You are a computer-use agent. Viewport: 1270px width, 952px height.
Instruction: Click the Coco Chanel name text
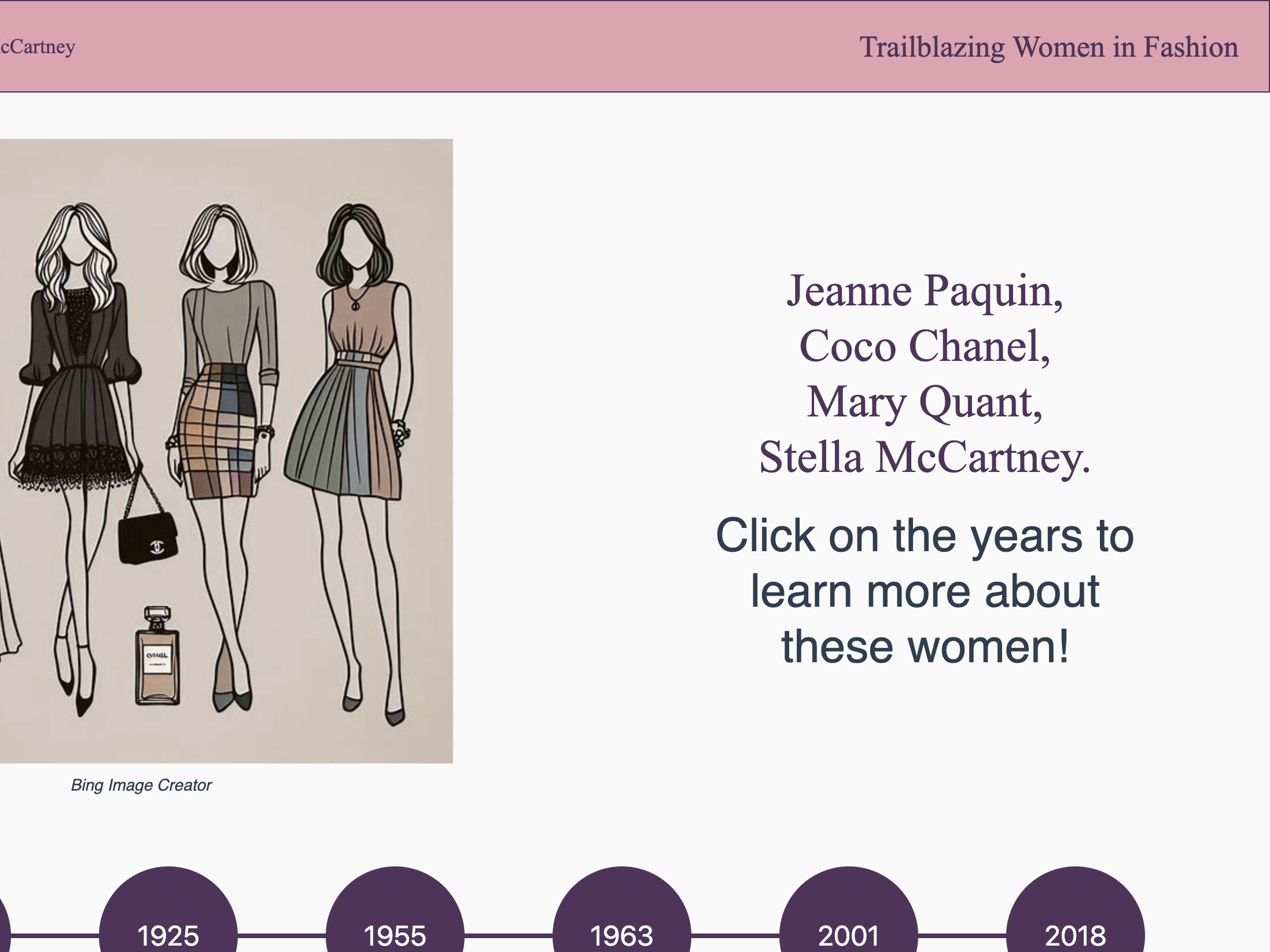(924, 346)
